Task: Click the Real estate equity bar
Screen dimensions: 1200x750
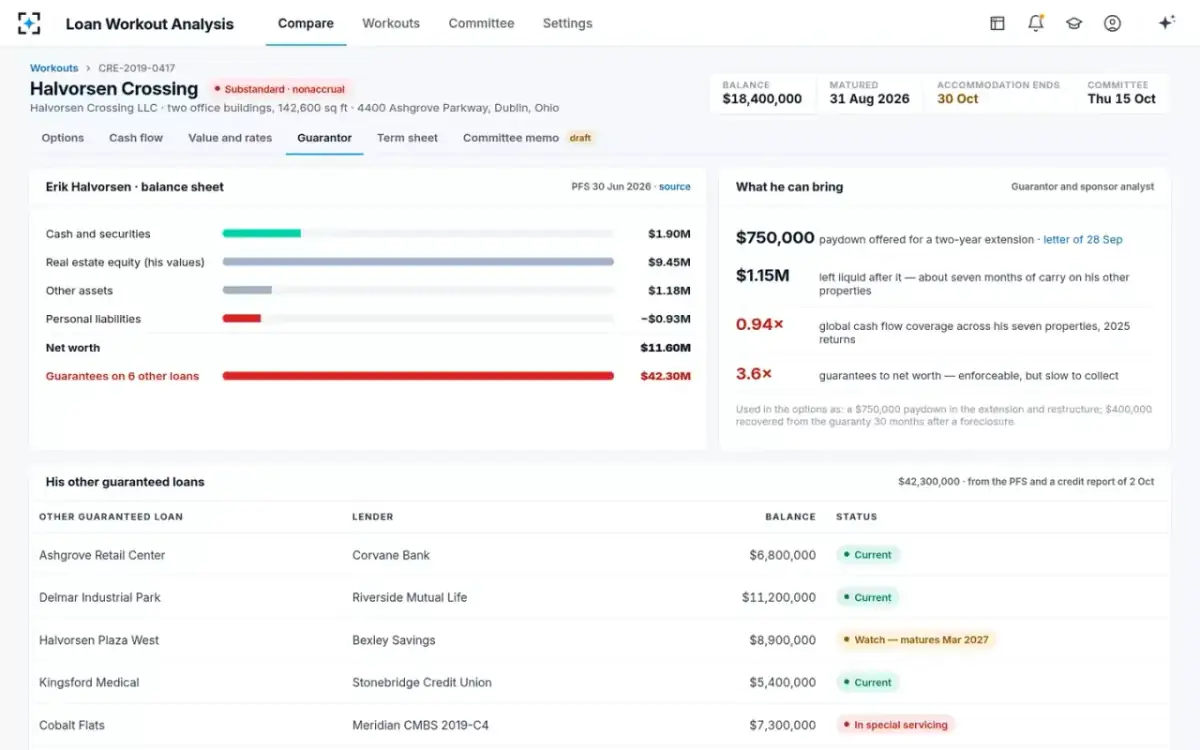Action: (x=418, y=262)
